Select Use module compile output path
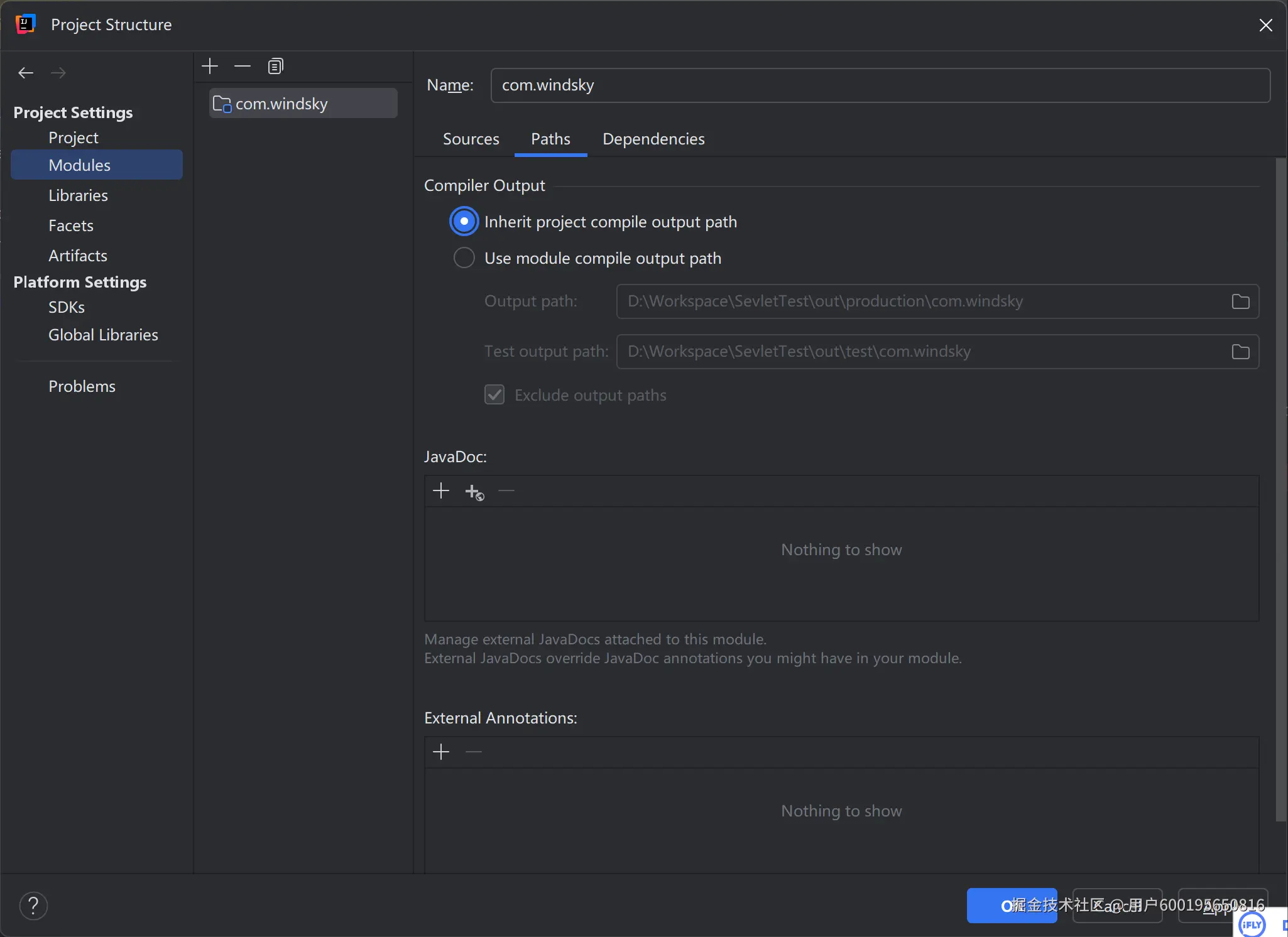Image resolution: width=1288 pixels, height=937 pixels. point(464,258)
